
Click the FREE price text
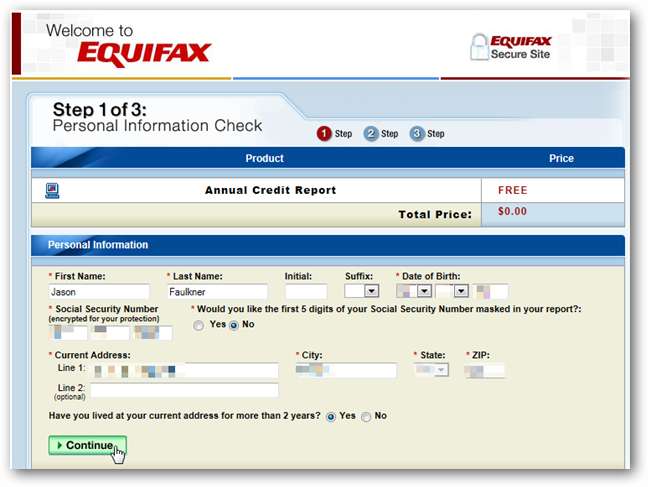(x=512, y=190)
